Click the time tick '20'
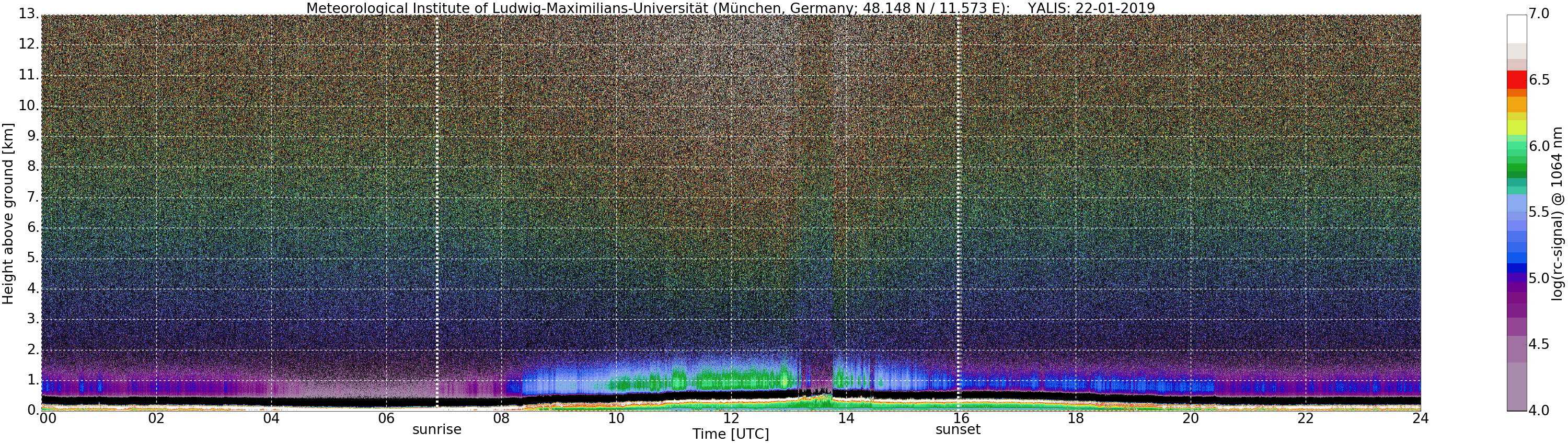 (x=1191, y=418)
